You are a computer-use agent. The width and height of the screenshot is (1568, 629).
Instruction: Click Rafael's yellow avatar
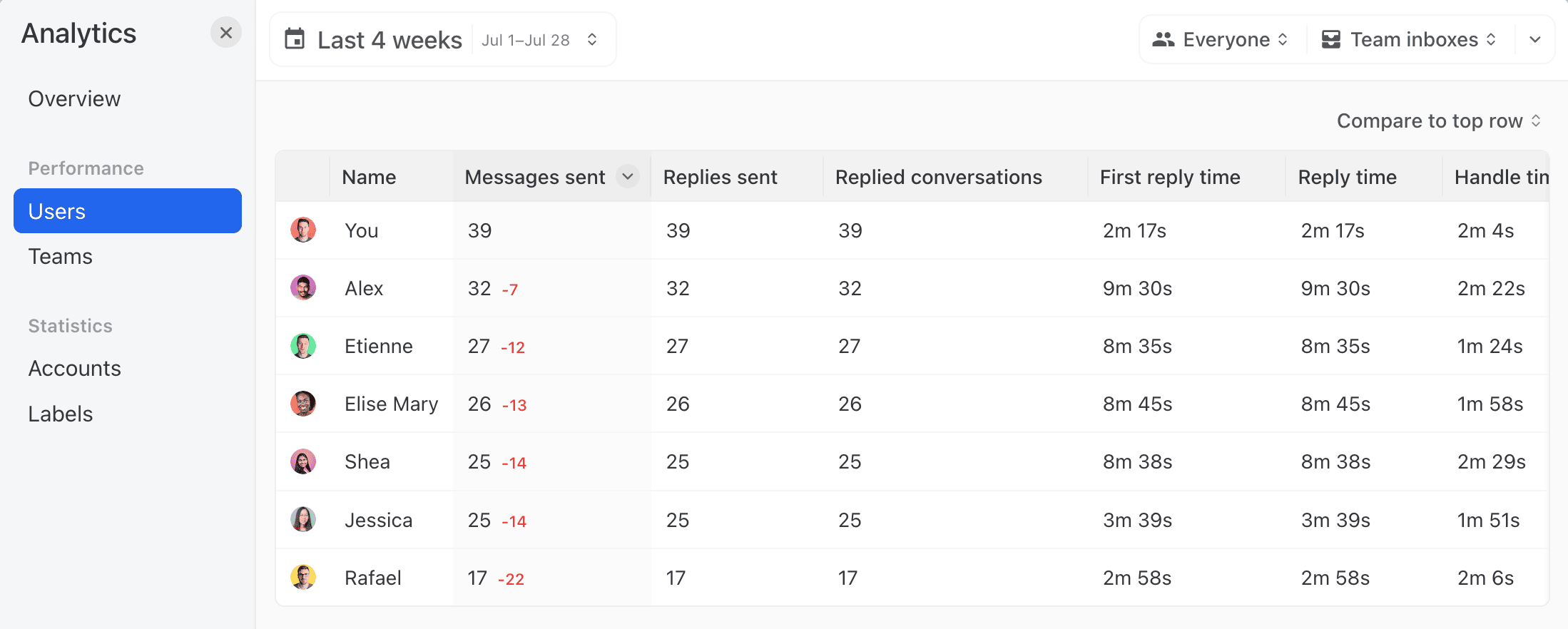tap(303, 577)
